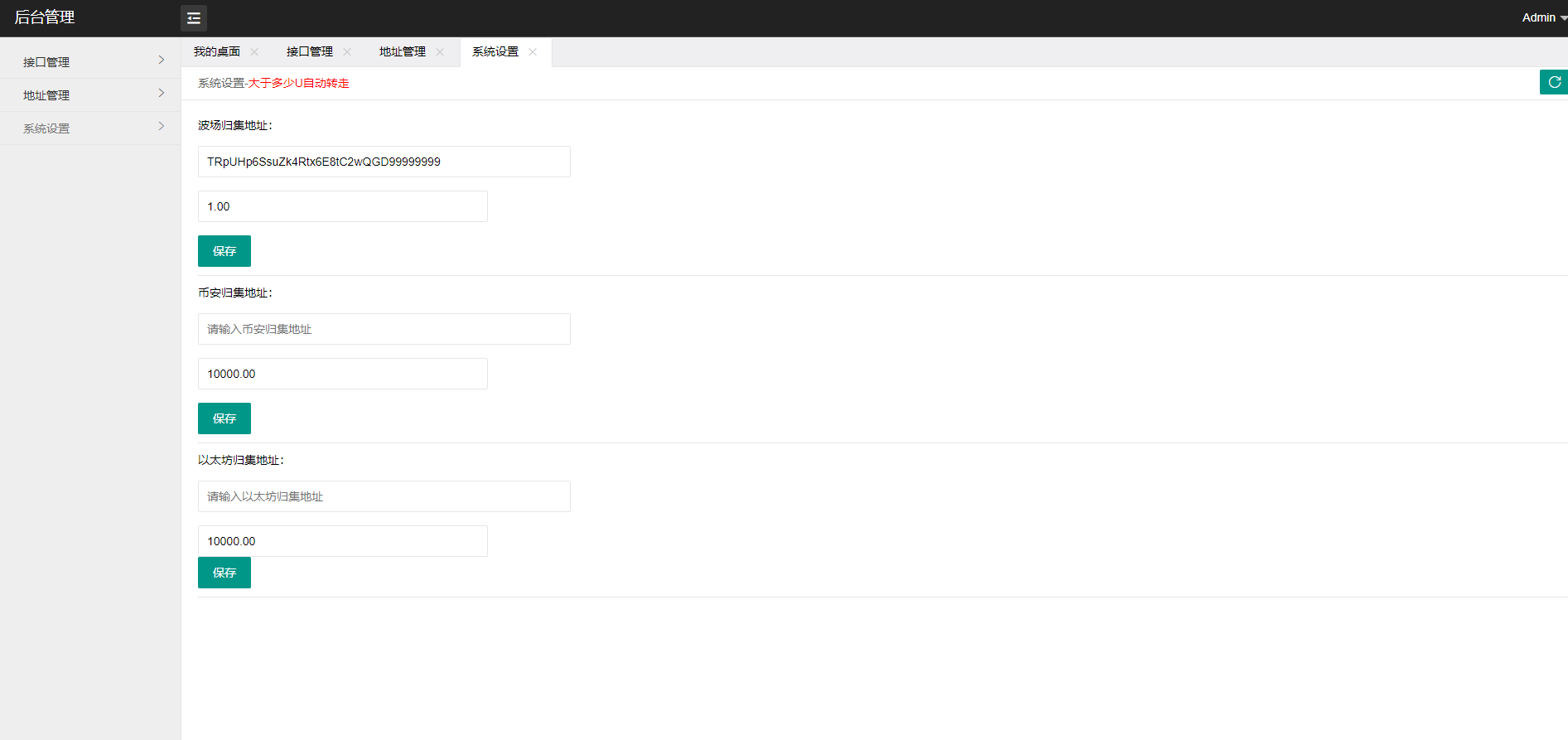Image resolution: width=1568 pixels, height=740 pixels.
Task: Switch to the 接口管理 tab
Action: tap(310, 52)
